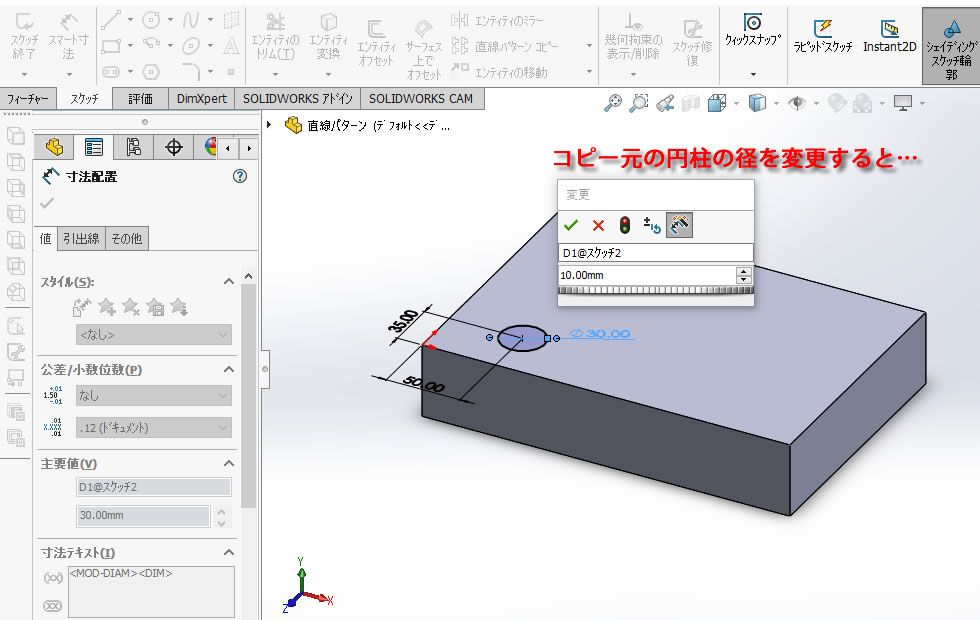Open the .12 (ドキュメント) precision dropdown
The width and height of the screenshot is (980, 620).
coord(154,428)
